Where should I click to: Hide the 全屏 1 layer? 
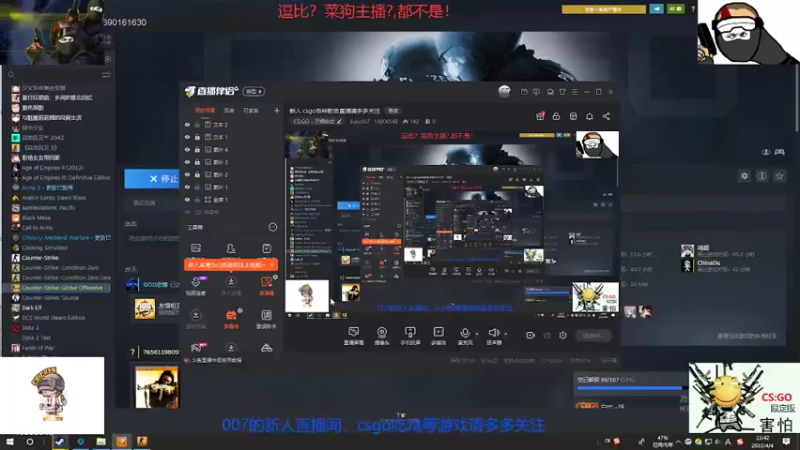[187, 199]
